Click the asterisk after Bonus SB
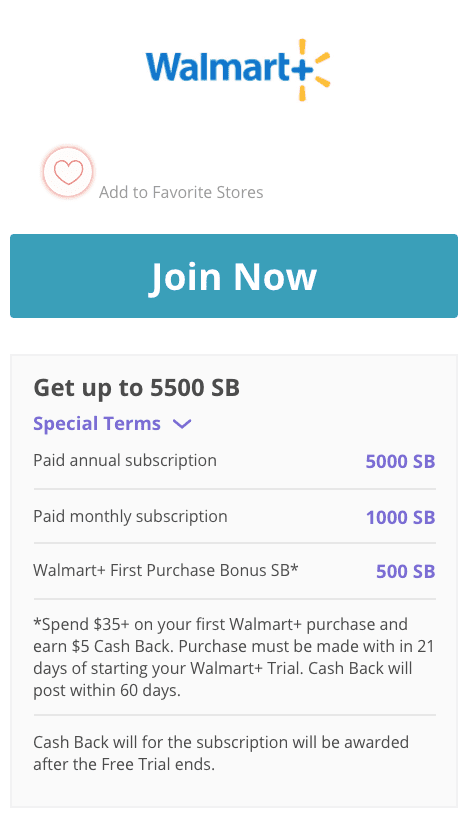Viewport: 466px width, 816px height. pyautogui.click(x=295, y=568)
